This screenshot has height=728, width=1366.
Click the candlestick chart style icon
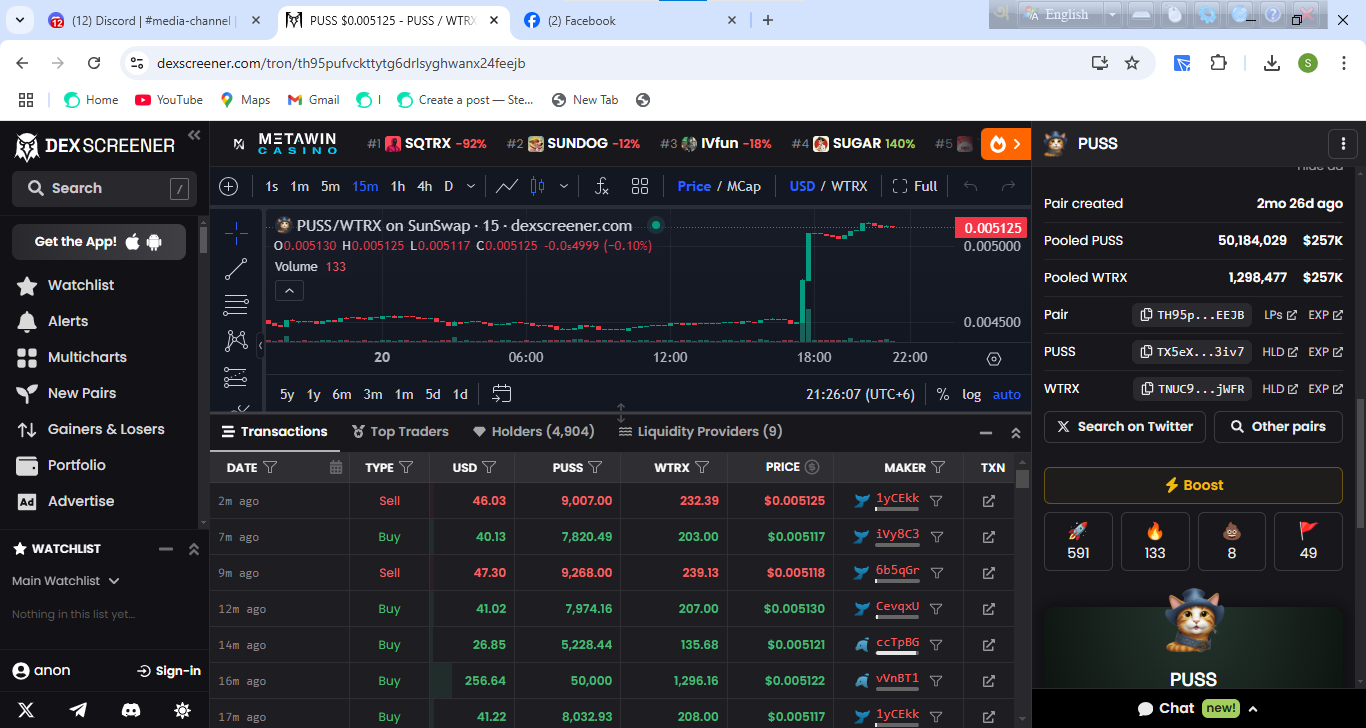tap(537, 186)
